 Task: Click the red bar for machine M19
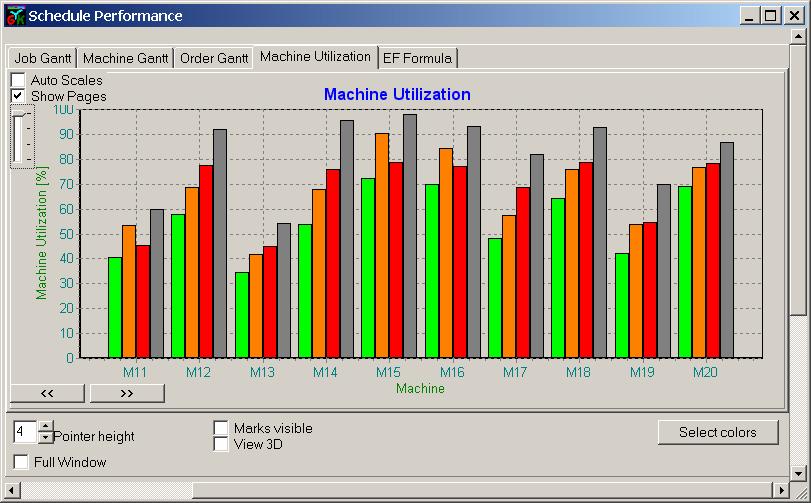(x=650, y=290)
